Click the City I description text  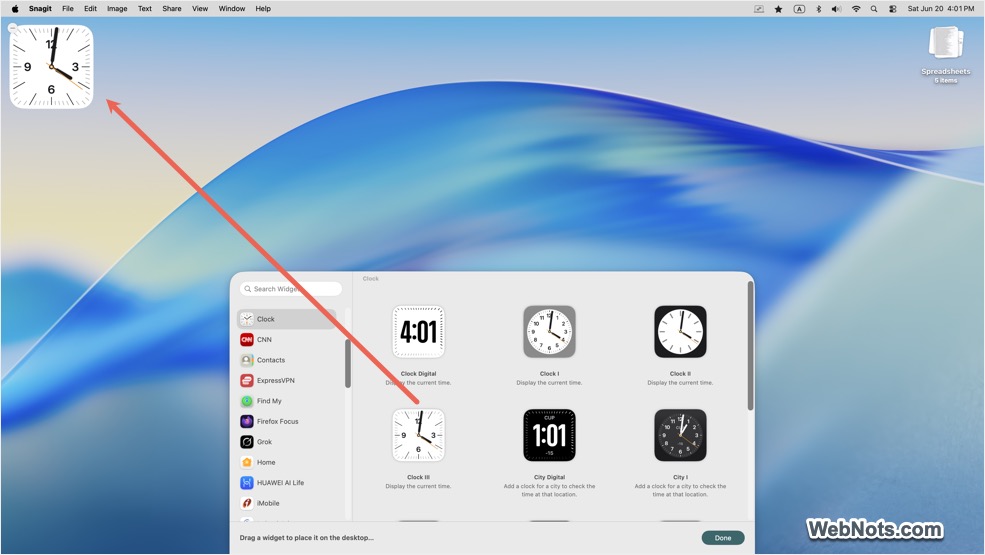(x=680, y=490)
